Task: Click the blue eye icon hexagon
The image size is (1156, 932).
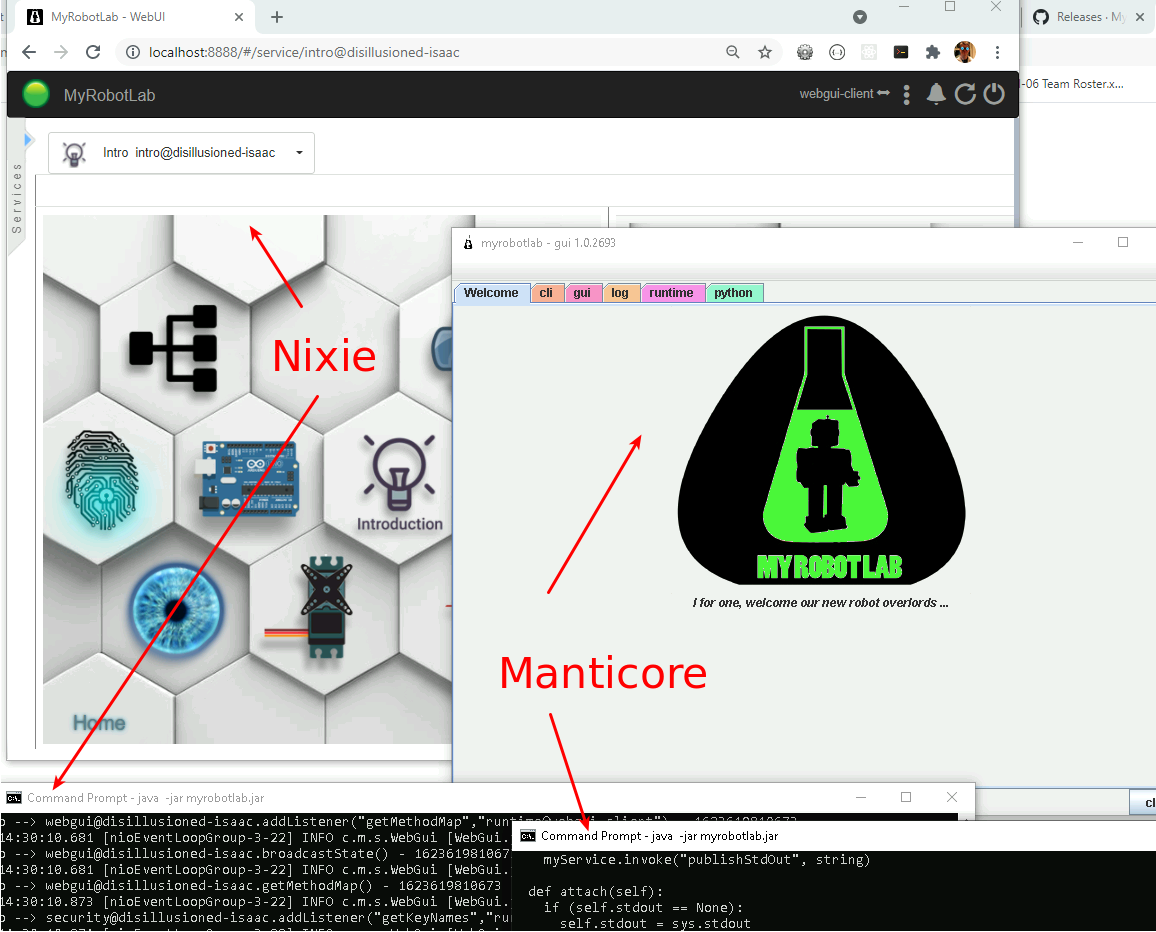Action: point(175,610)
